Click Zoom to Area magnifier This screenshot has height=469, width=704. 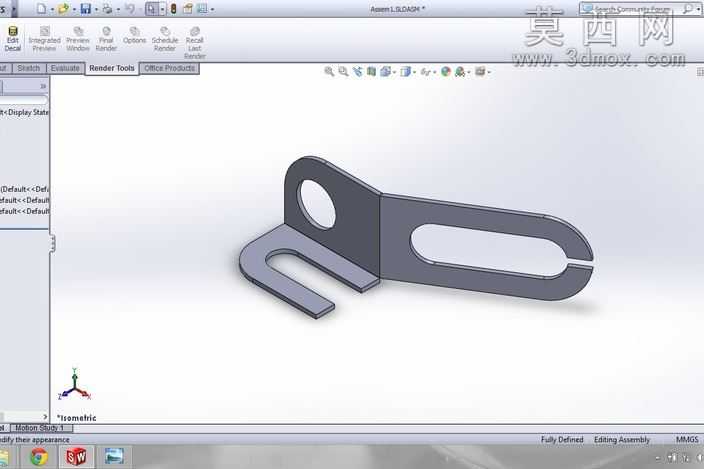click(343, 71)
